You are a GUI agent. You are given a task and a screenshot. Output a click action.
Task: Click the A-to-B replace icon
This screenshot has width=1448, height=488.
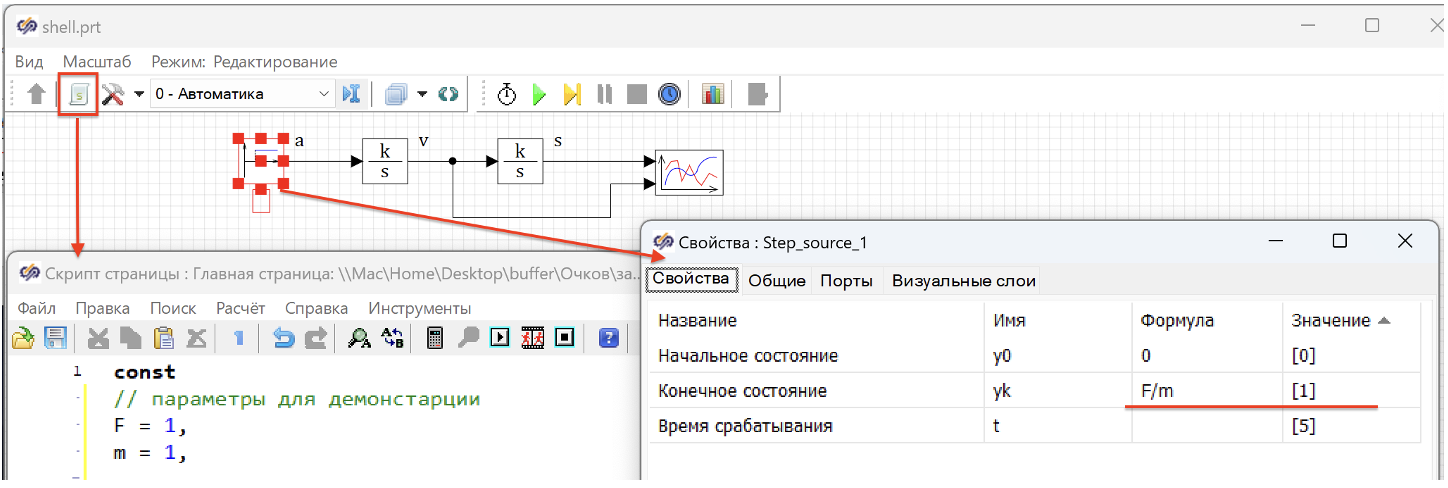pos(393,338)
